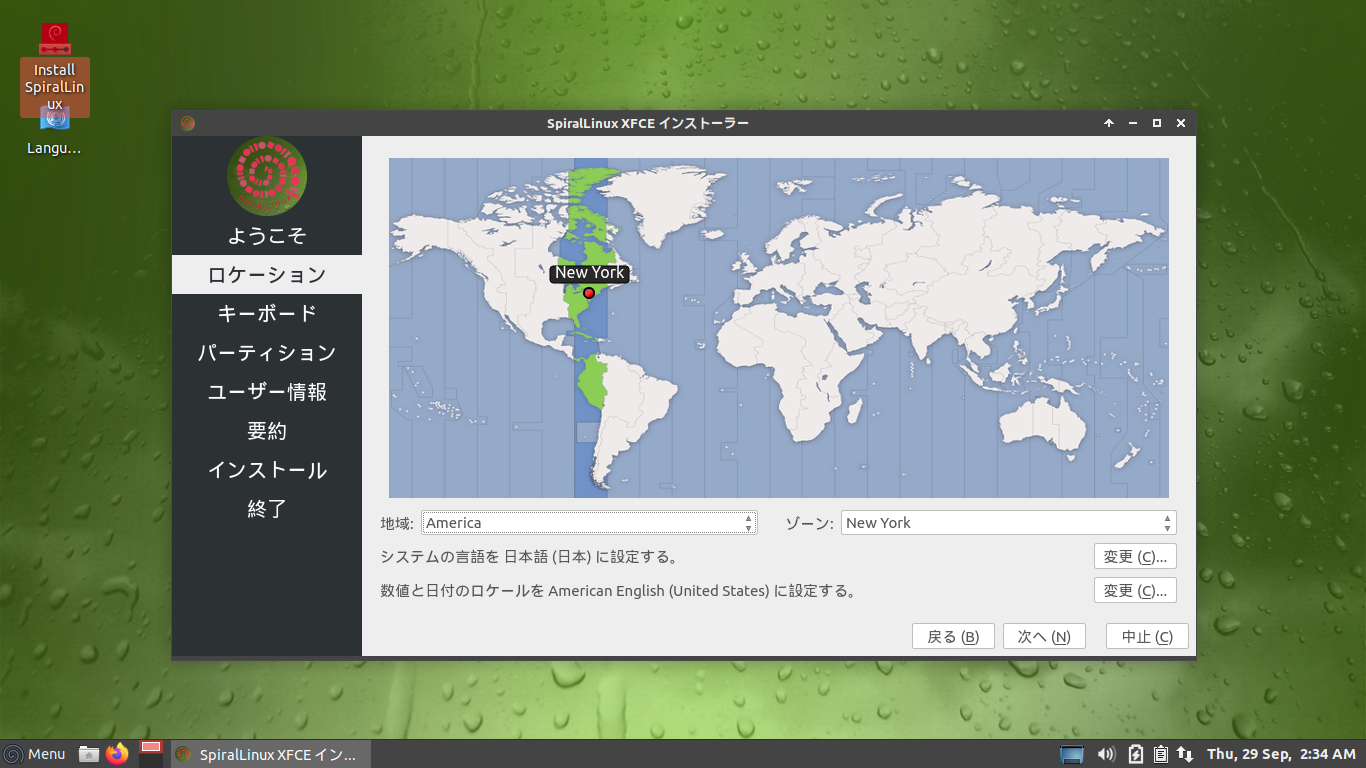This screenshot has width=1366, height=768.
Task: Click 変更 button for system language
Action: [1135, 557]
